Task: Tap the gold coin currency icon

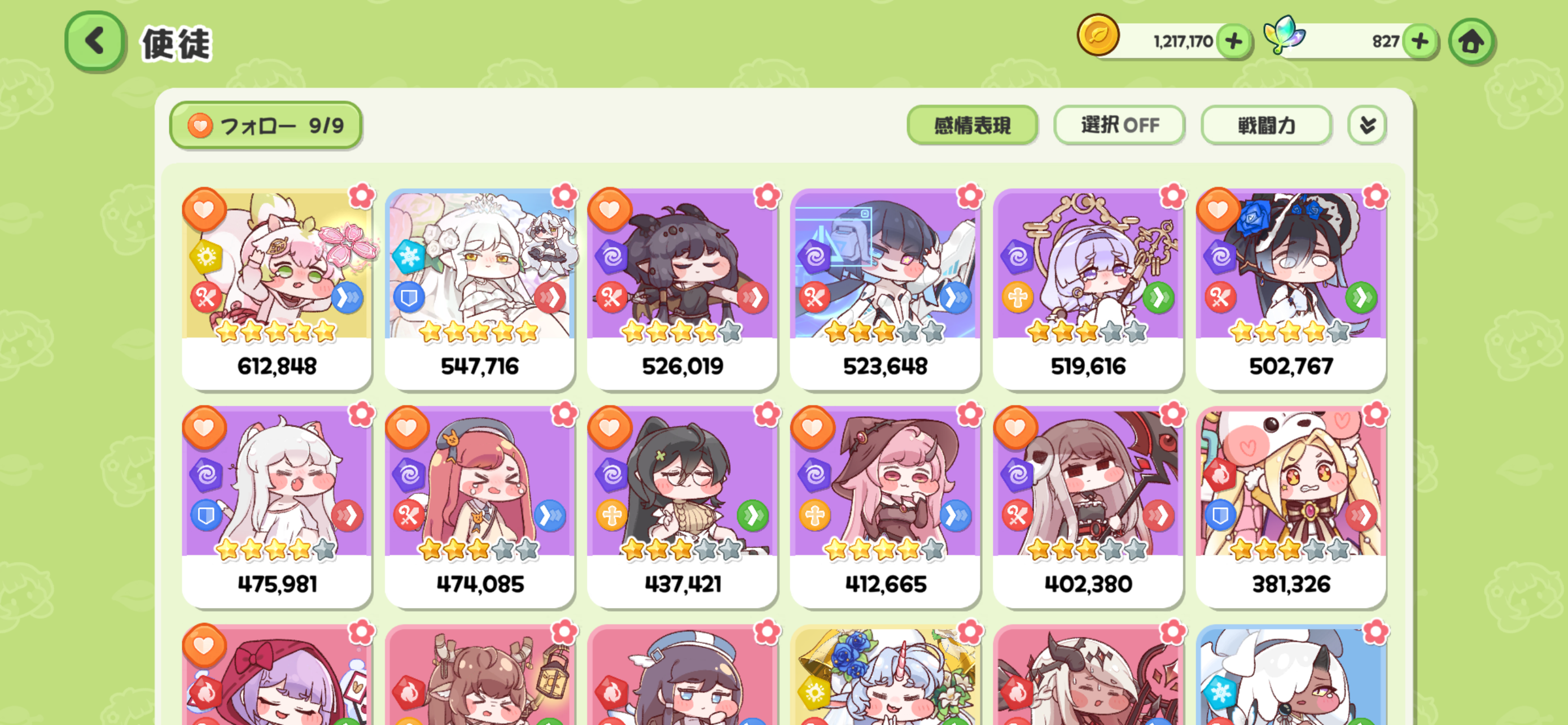Action: [x=1098, y=36]
